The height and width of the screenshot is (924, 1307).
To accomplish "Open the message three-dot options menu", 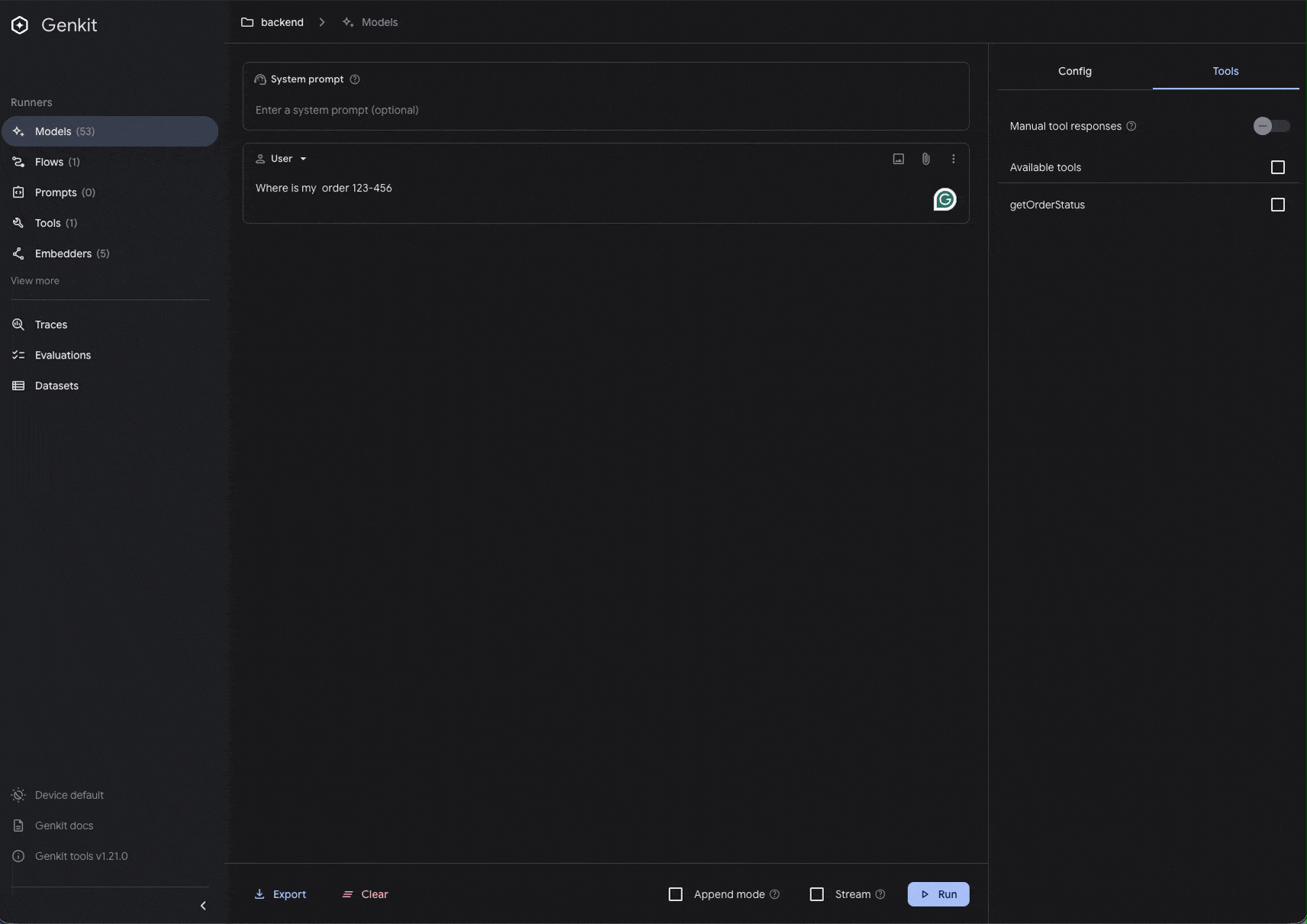I will click(953, 159).
